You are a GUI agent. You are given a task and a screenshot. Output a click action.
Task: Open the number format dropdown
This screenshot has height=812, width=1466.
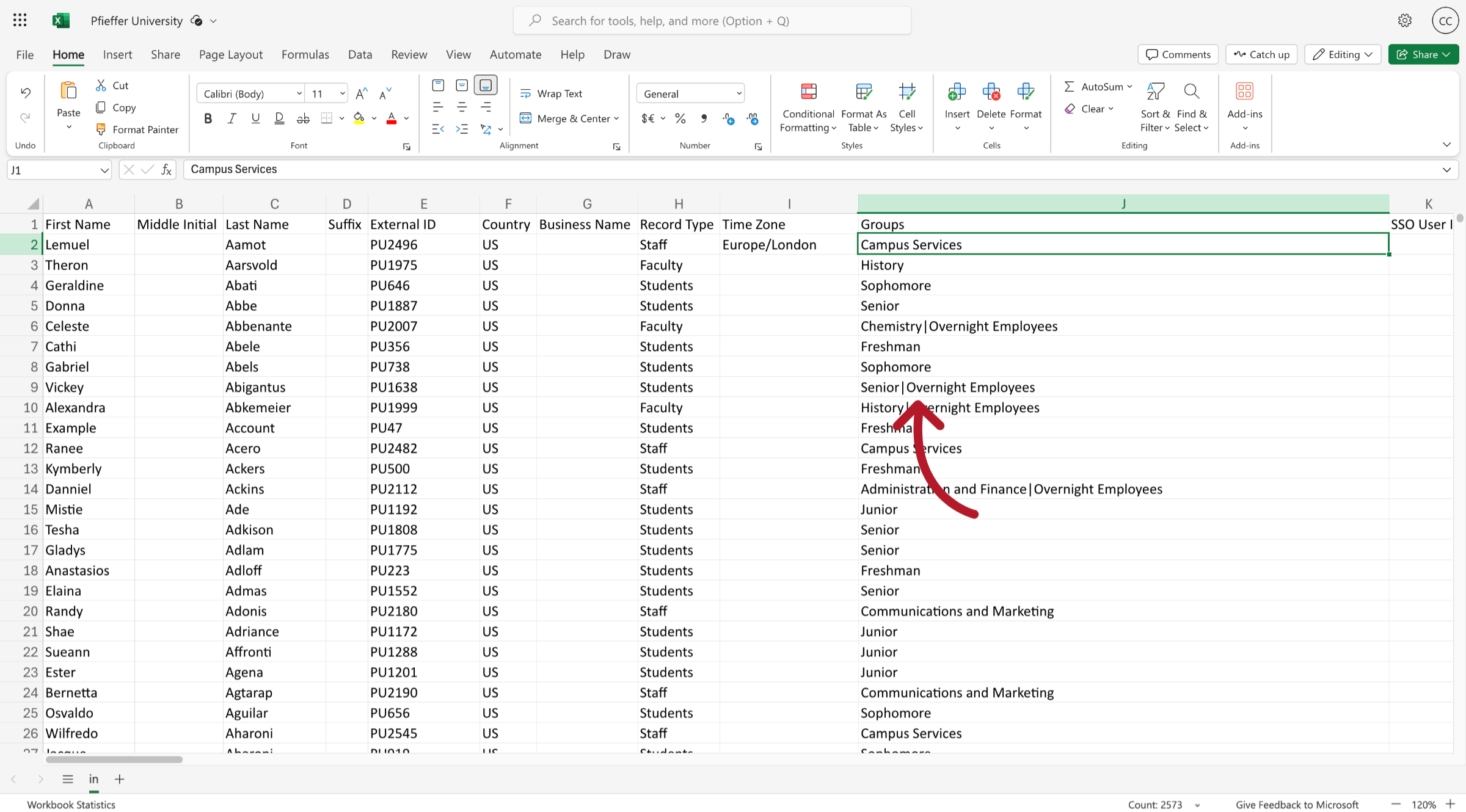tap(738, 93)
